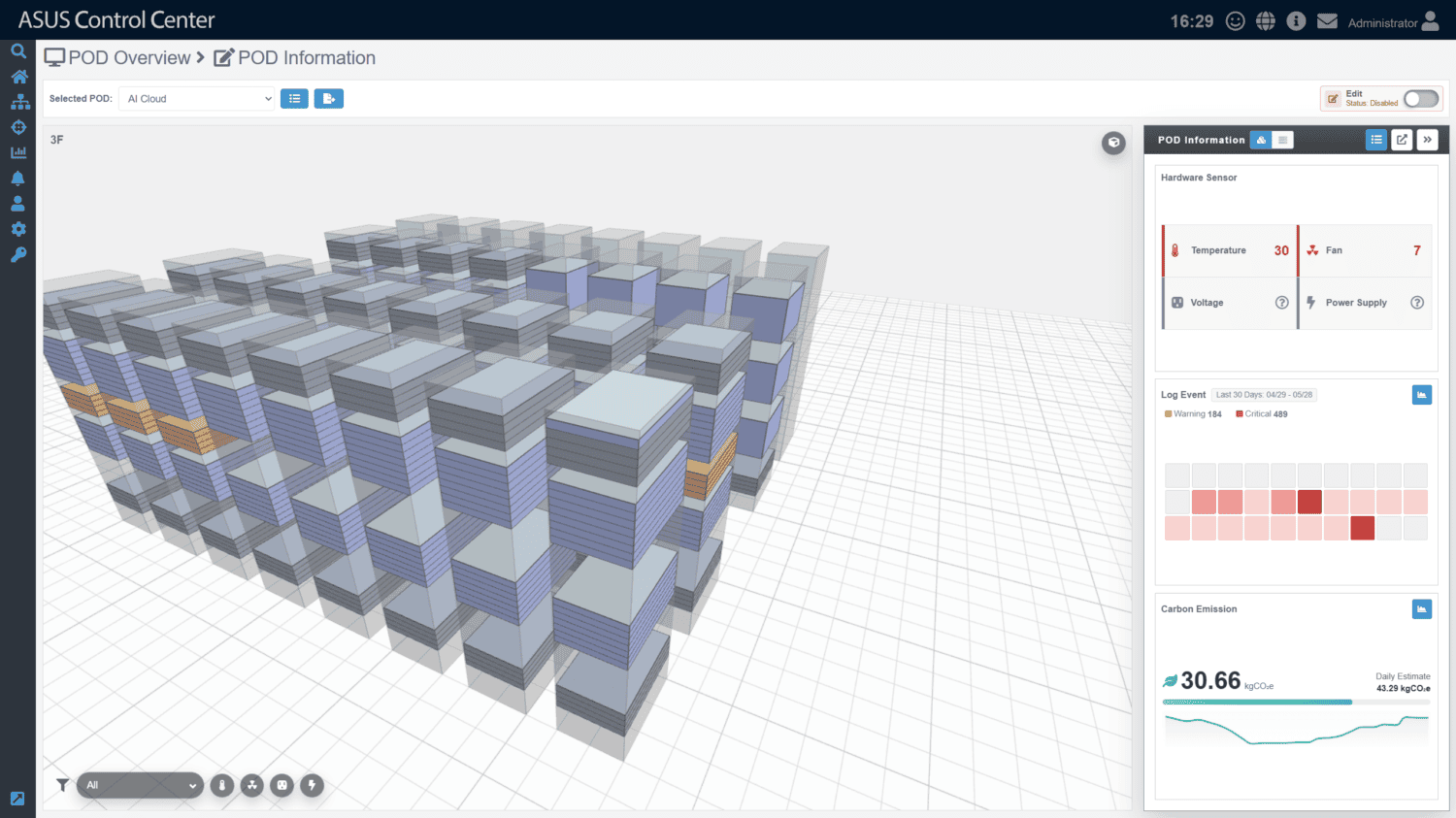Screen dimensions: 1456x818
Task: Collapse the POD Information panel with double chevron
Action: pyautogui.click(x=1427, y=140)
